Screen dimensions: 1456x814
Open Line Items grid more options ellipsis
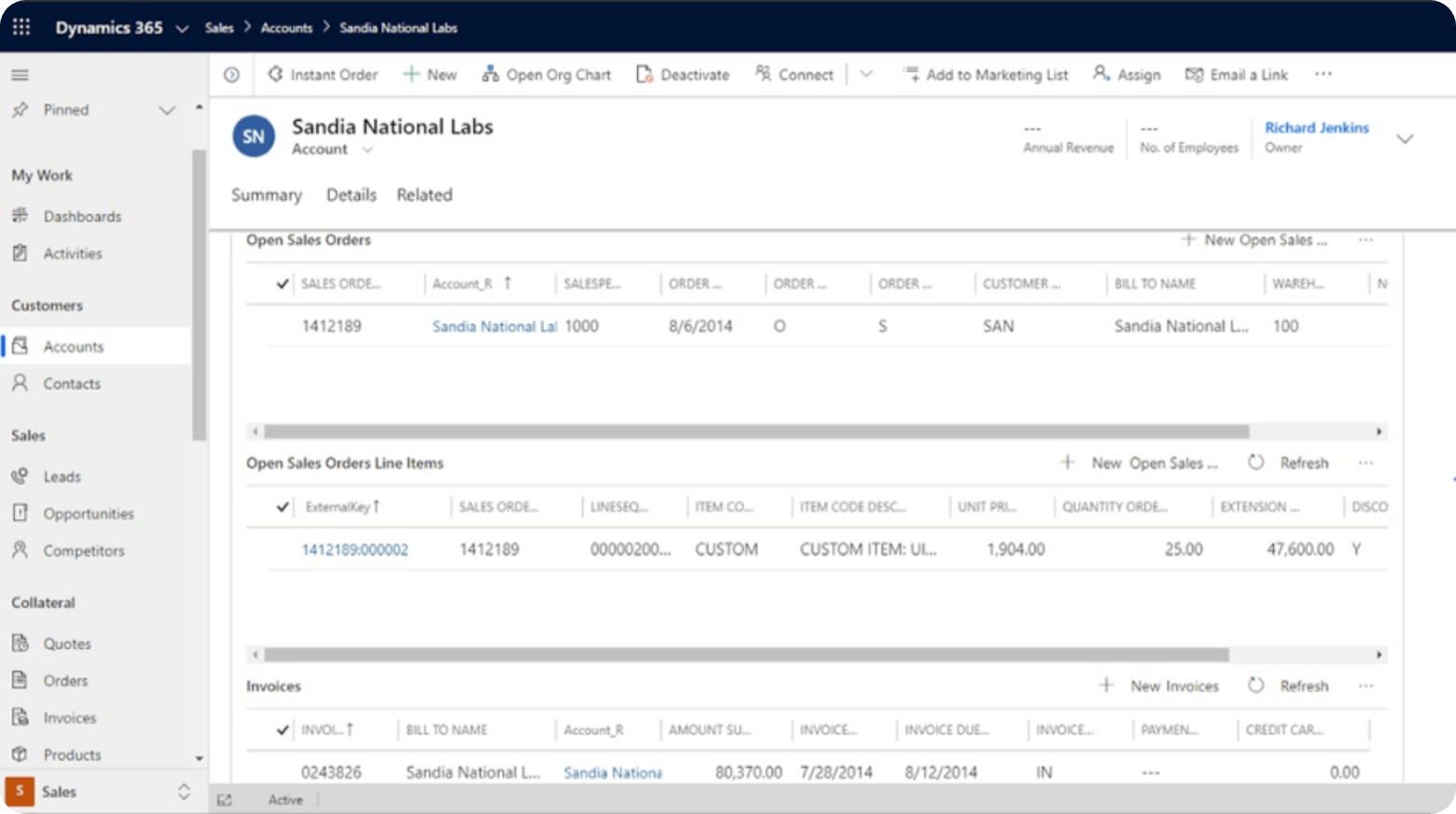1365,463
